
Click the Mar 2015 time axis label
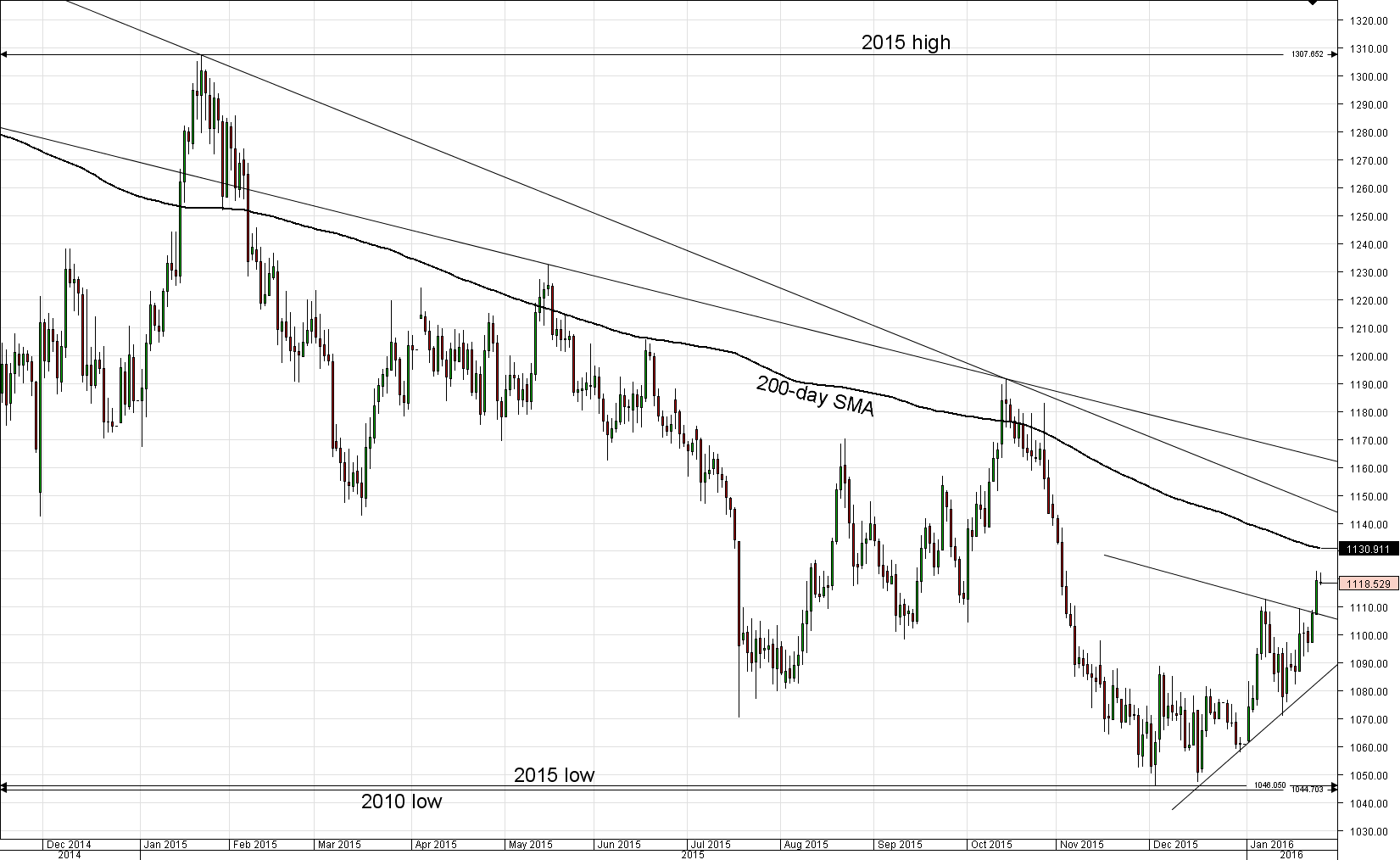coord(338,845)
